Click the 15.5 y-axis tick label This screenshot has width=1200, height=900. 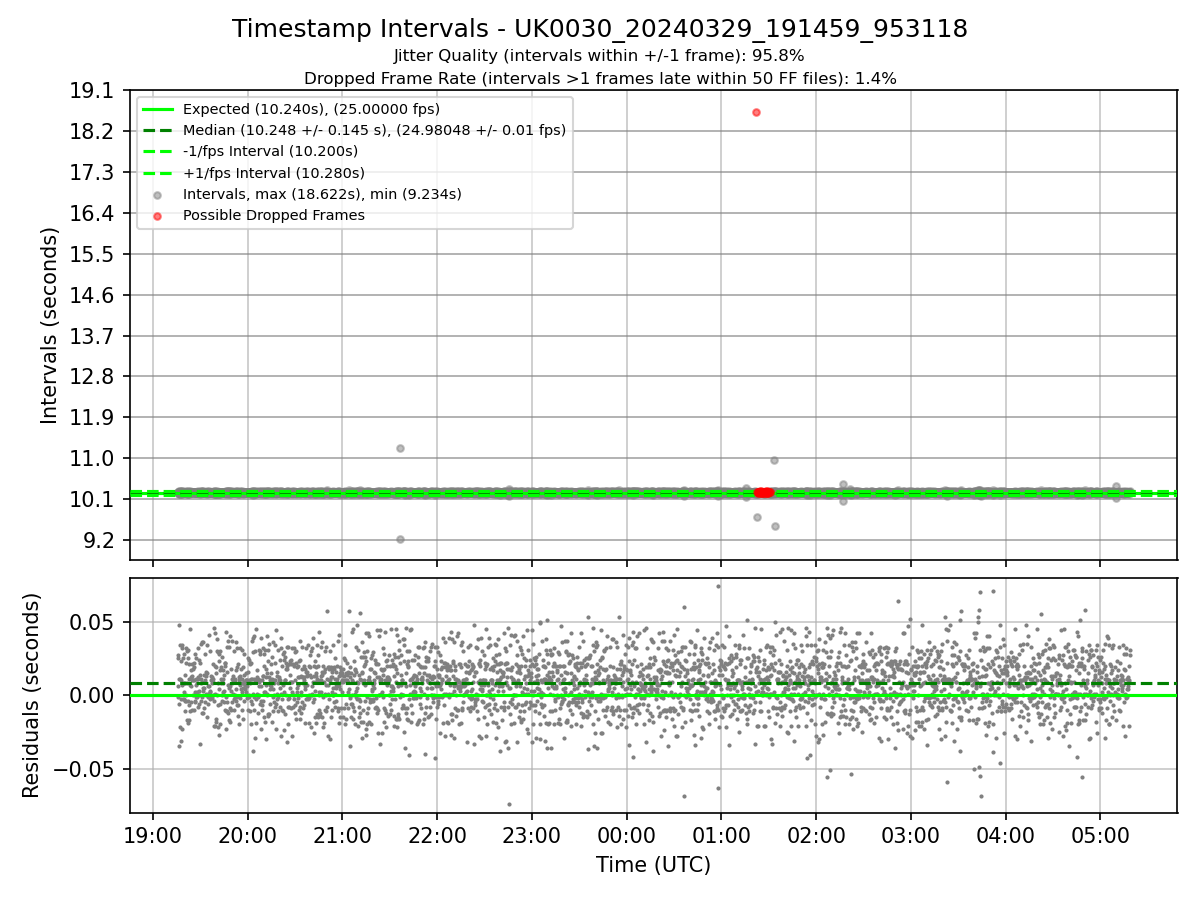pos(93,254)
